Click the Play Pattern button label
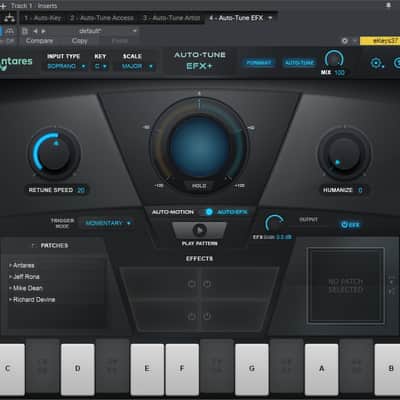This screenshot has height=400, width=400. [200, 244]
